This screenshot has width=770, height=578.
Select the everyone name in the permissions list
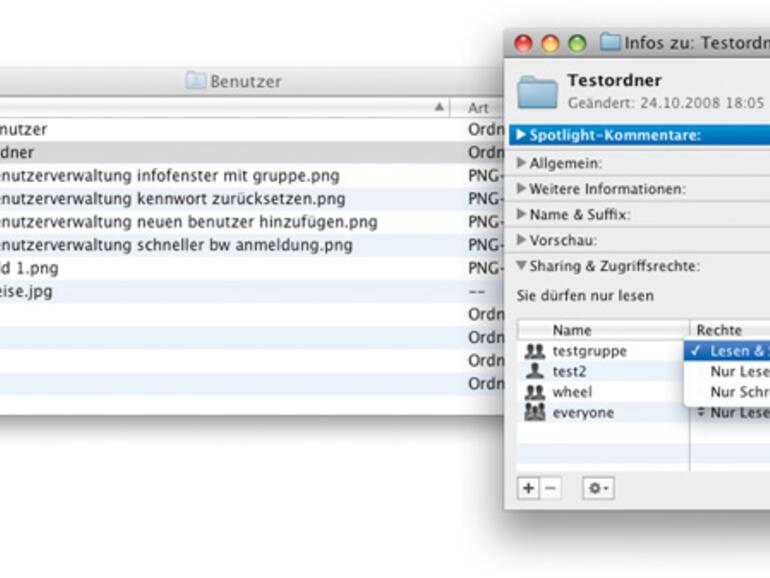[x=583, y=413]
